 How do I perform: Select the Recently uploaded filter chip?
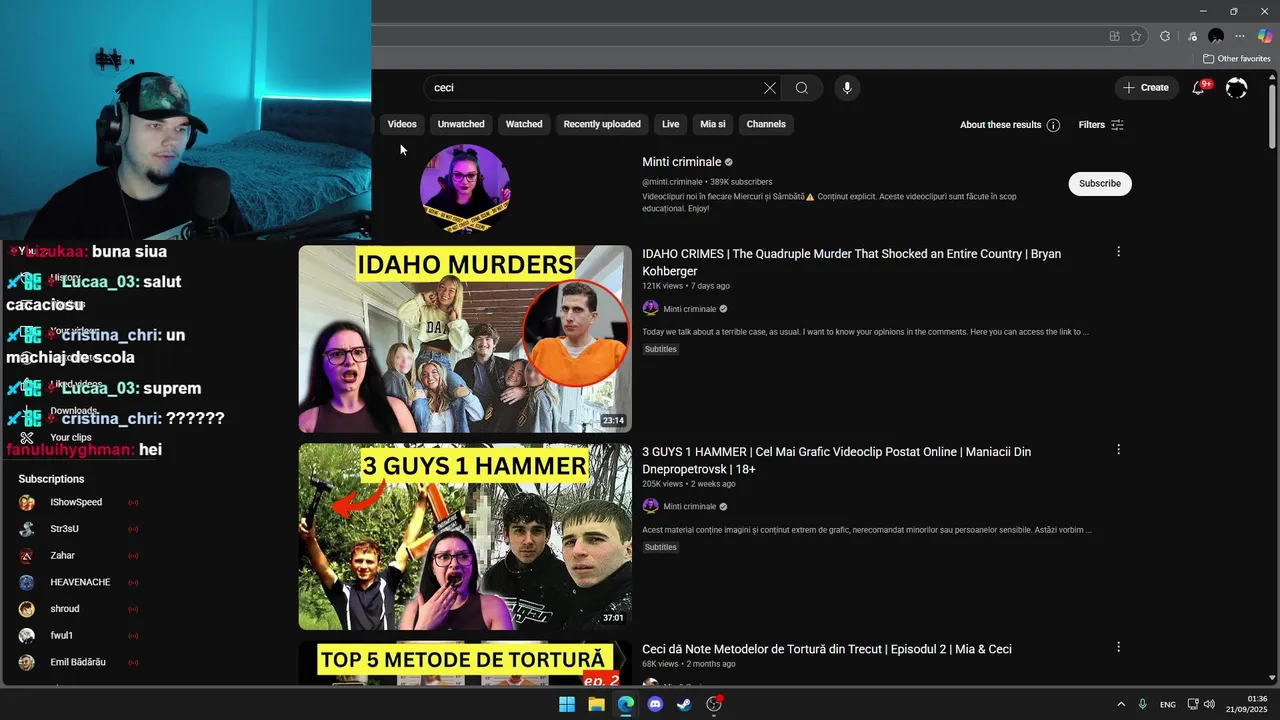tap(602, 124)
